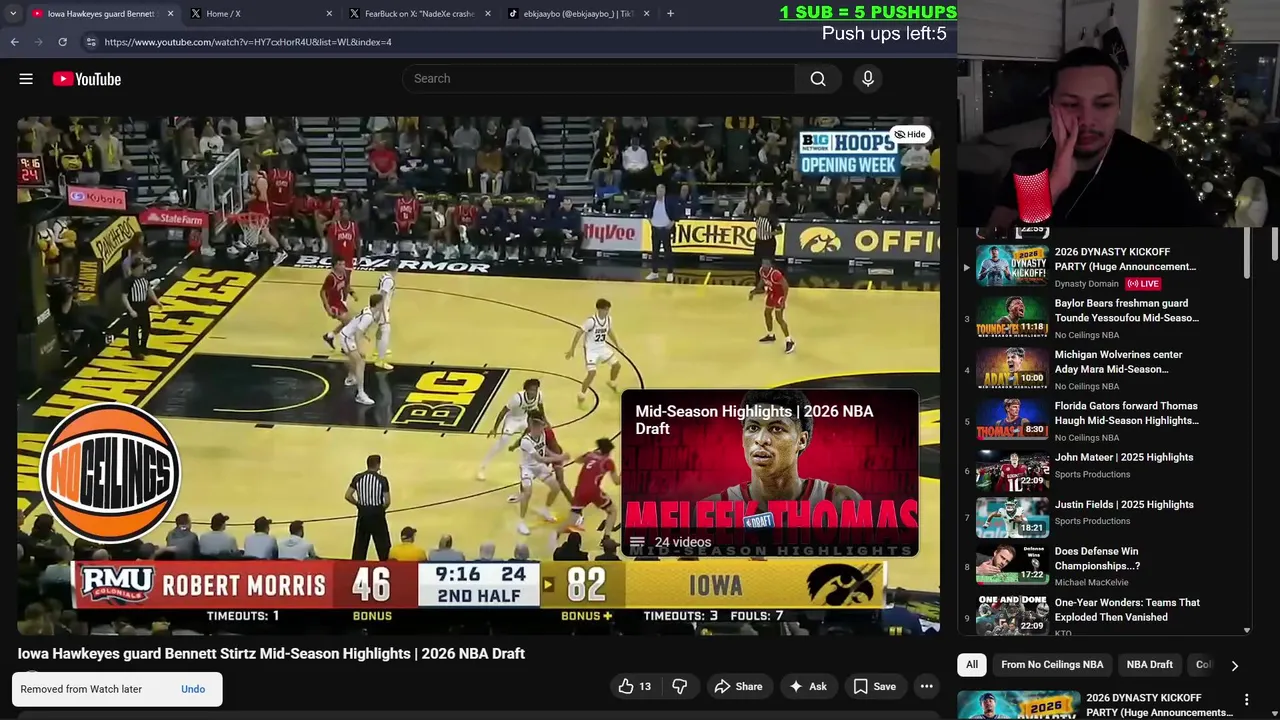Click the browser back arrow
1280x720 pixels.
point(15,42)
